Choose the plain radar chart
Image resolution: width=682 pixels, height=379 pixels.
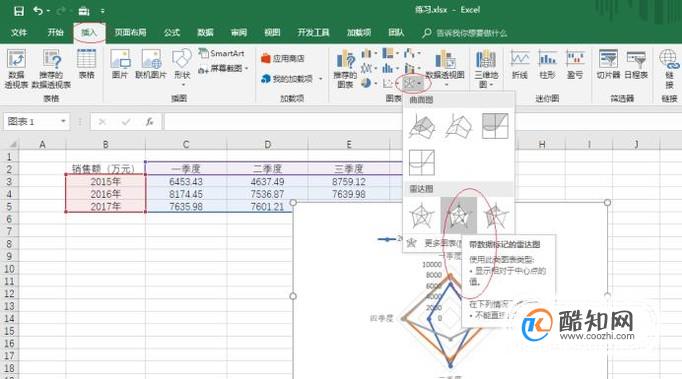(x=421, y=216)
